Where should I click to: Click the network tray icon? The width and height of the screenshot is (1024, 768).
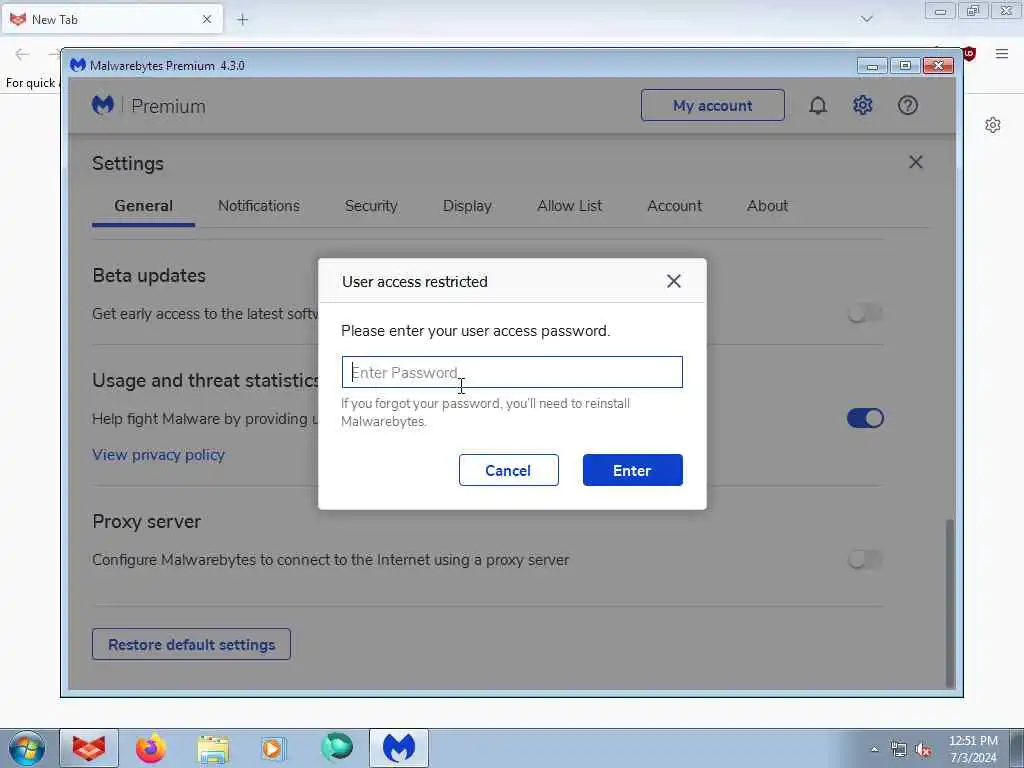[899, 749]
